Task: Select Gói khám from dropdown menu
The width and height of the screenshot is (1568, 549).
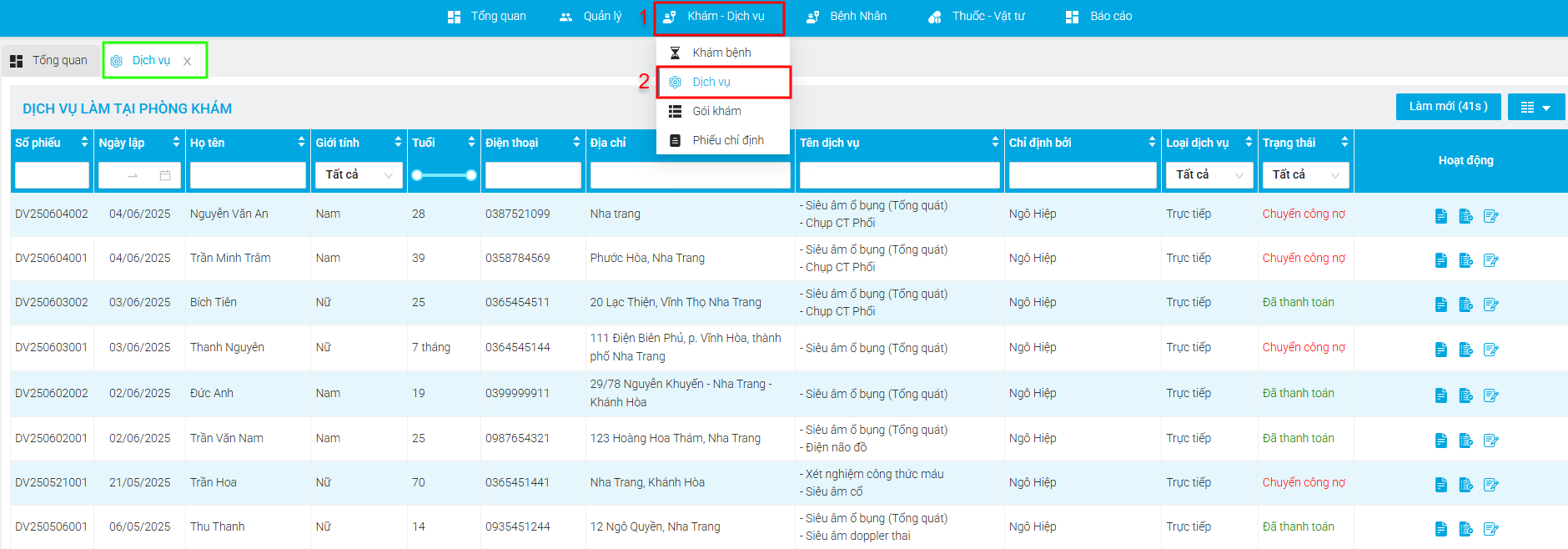Action: click(x=723, y=111)
